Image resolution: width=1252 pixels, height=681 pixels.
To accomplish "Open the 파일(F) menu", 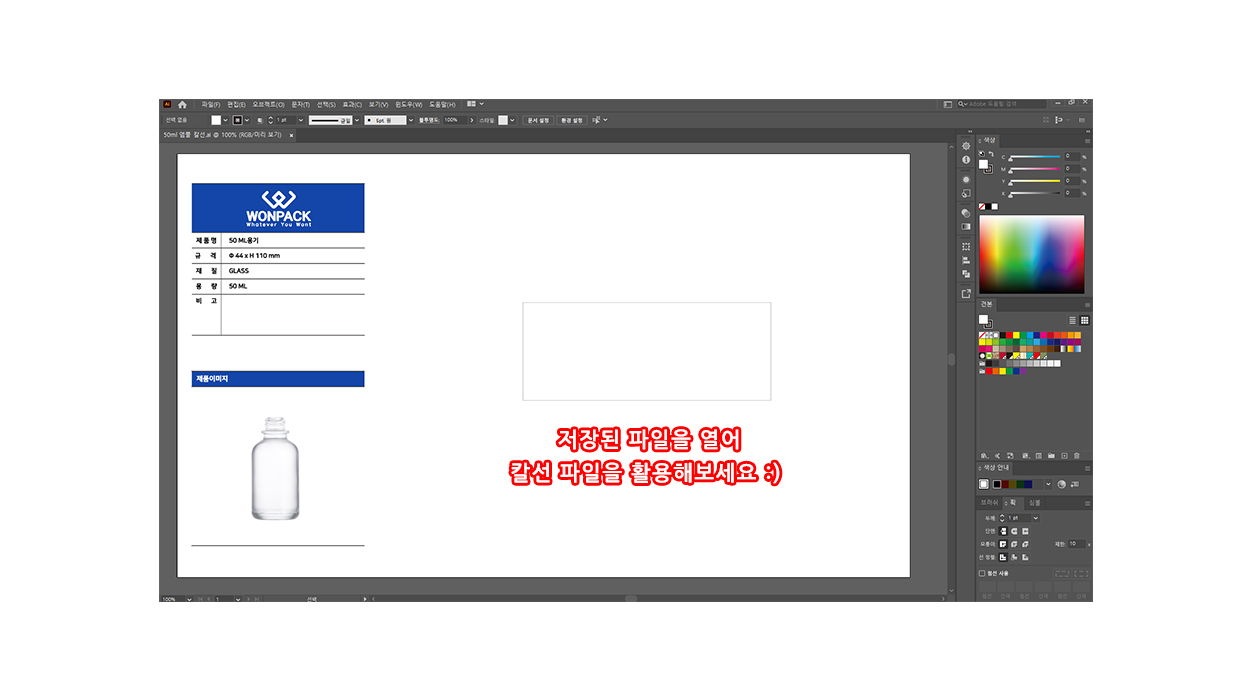I will tap(211, 104).
